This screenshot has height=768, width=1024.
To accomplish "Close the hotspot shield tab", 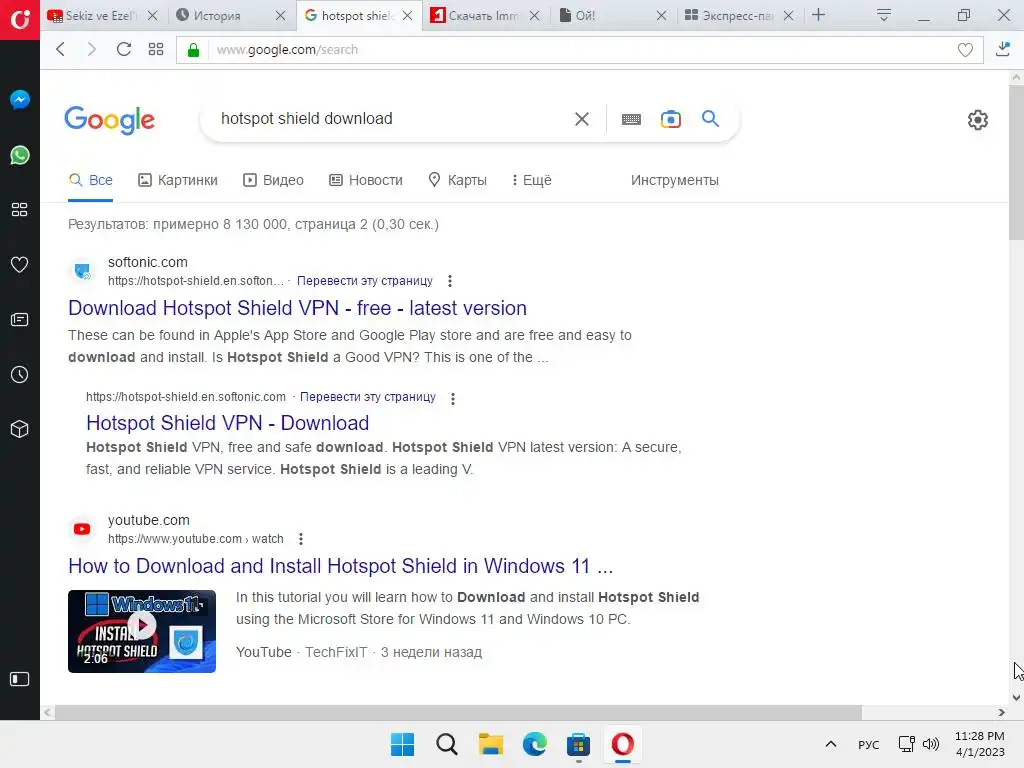I will coord(408,15).
